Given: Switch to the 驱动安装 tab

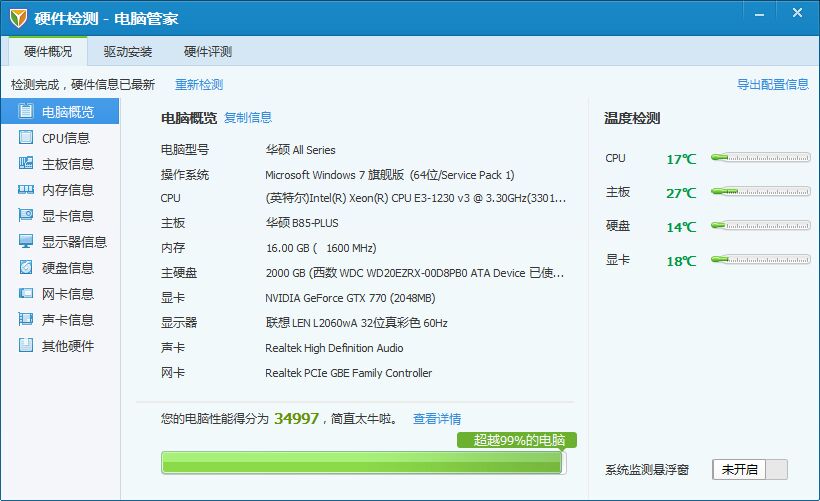Looking at the screenshot, I should 128,51.
